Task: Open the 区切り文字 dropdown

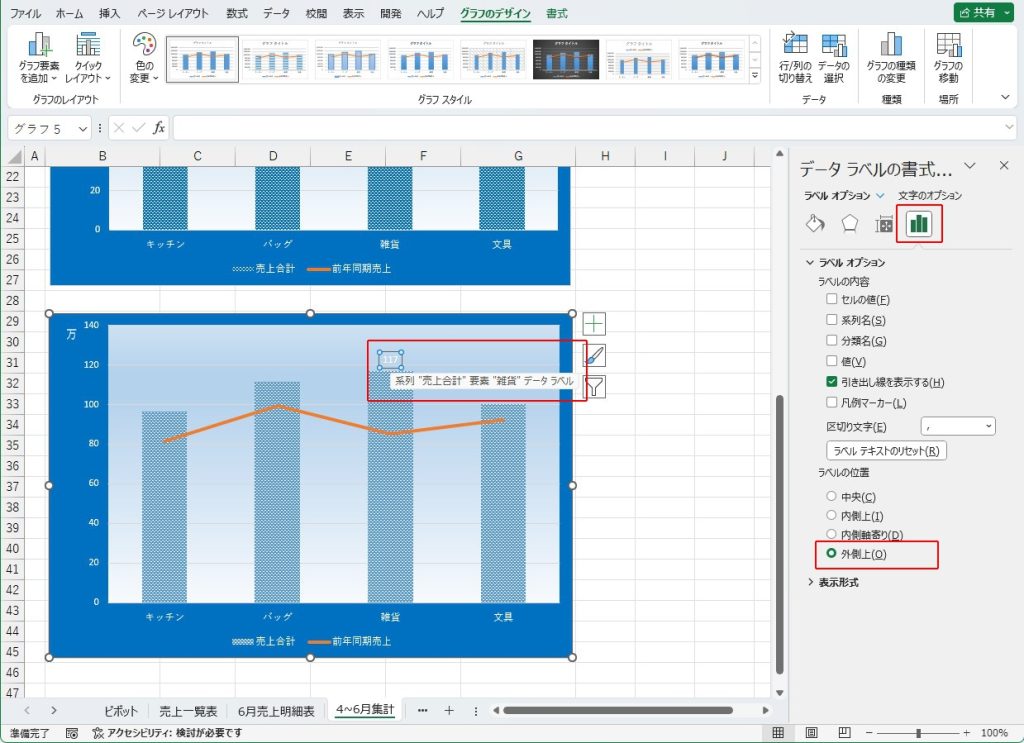Action: click(x=958, y=426)
